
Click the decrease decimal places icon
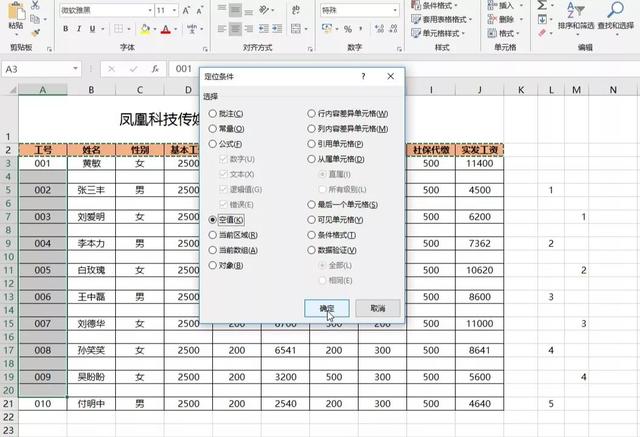click(393, 29)
